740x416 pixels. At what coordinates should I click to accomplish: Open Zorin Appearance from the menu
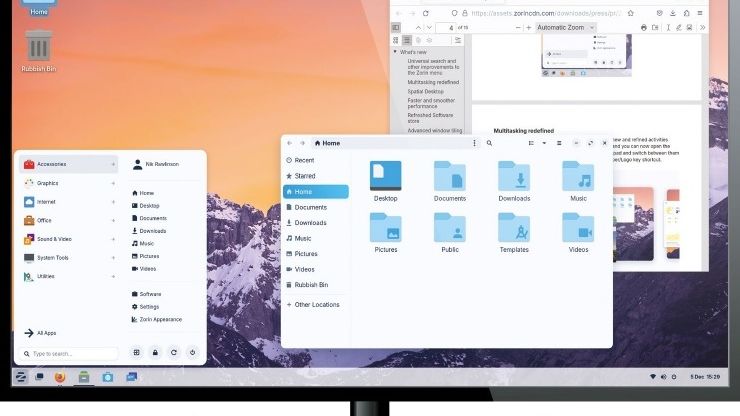[157, 319]
